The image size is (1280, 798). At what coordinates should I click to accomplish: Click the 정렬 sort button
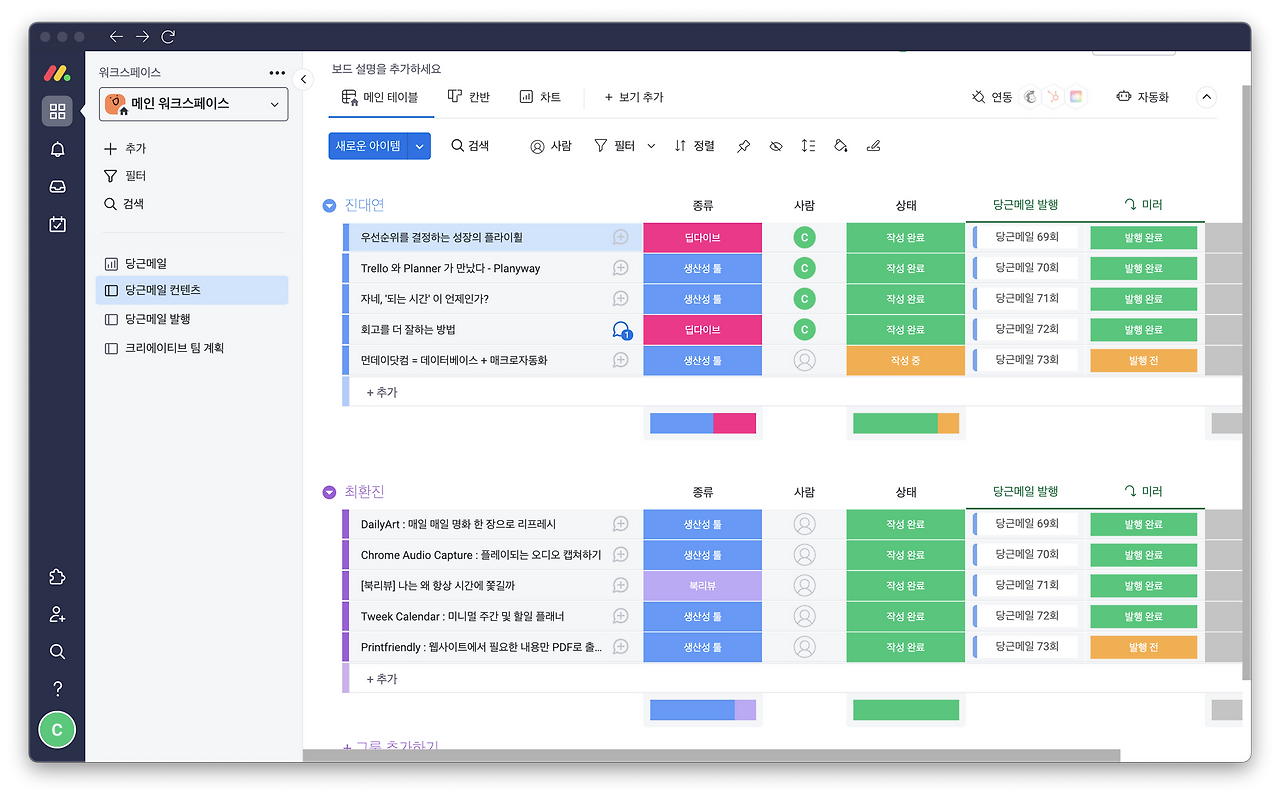[694, 146]
